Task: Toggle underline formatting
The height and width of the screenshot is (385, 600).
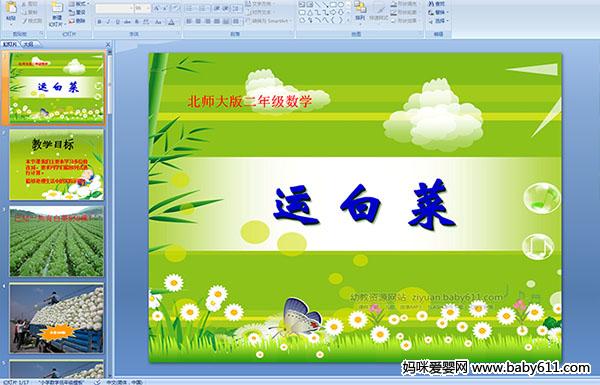Action: click(x=117, y=22)
